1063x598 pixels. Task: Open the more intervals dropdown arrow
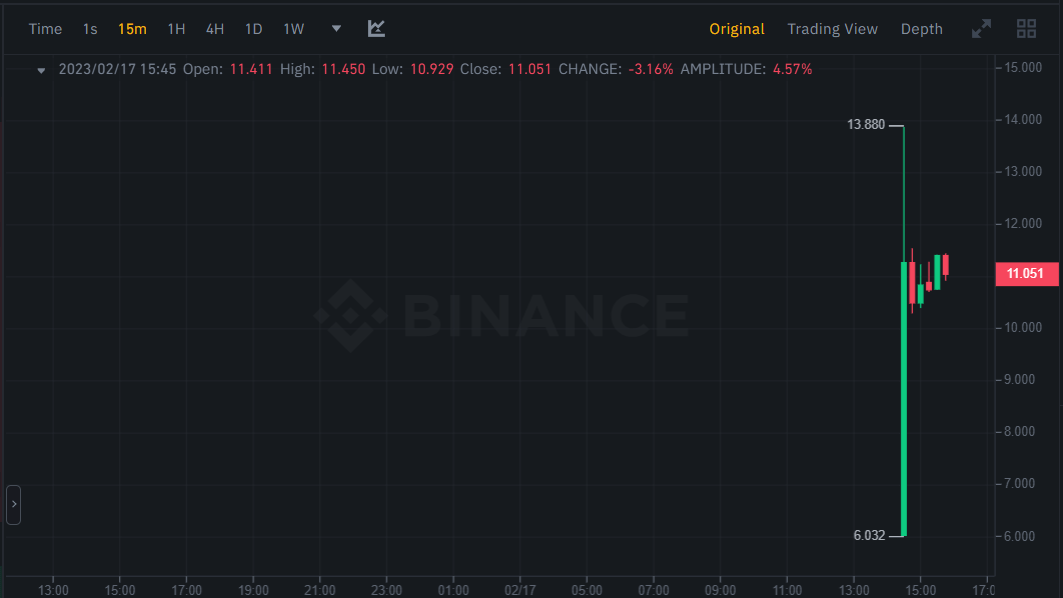coord(336,28)
